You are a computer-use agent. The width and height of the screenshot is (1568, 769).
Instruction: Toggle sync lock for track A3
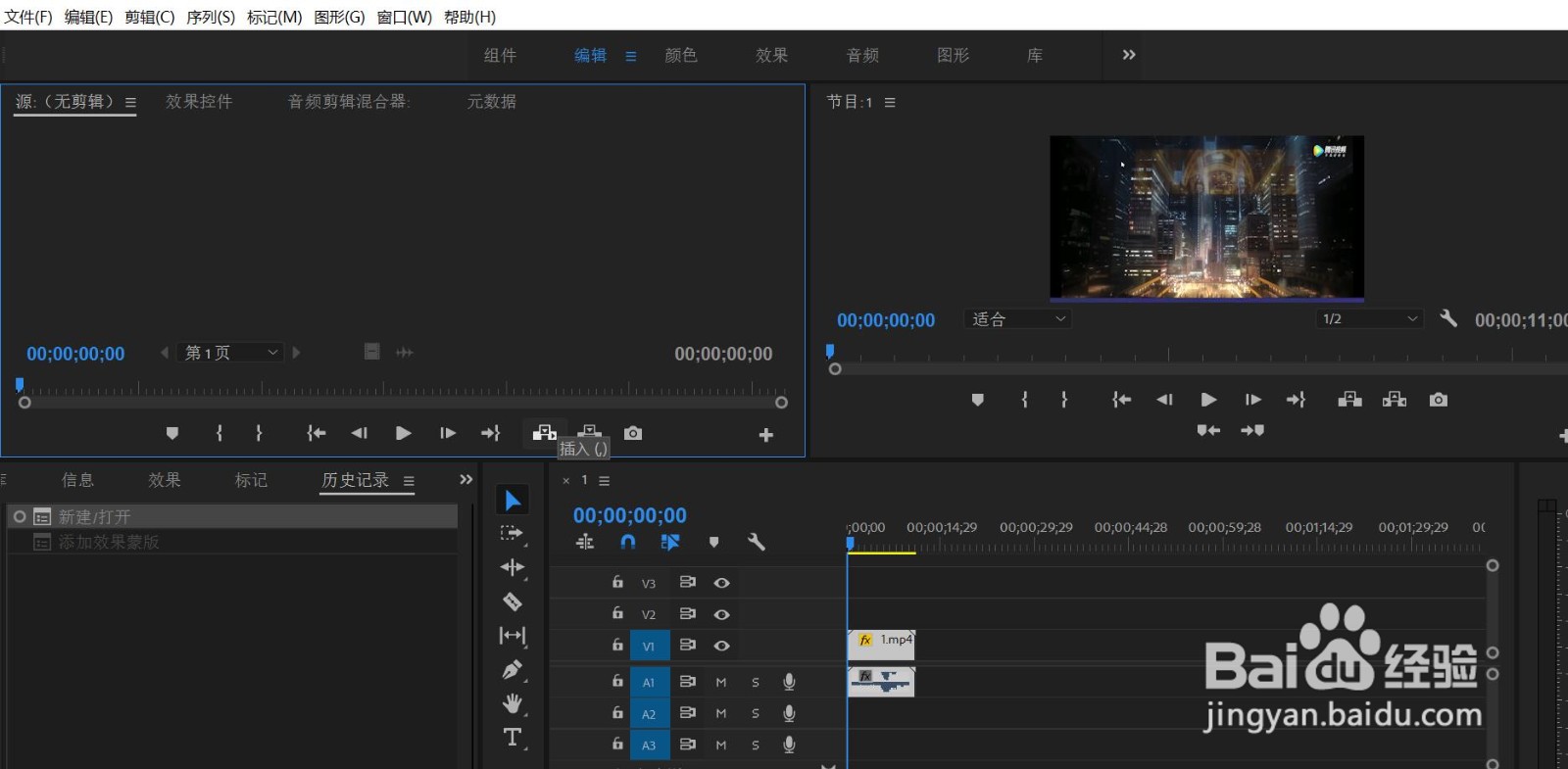[x=688, y=745]
